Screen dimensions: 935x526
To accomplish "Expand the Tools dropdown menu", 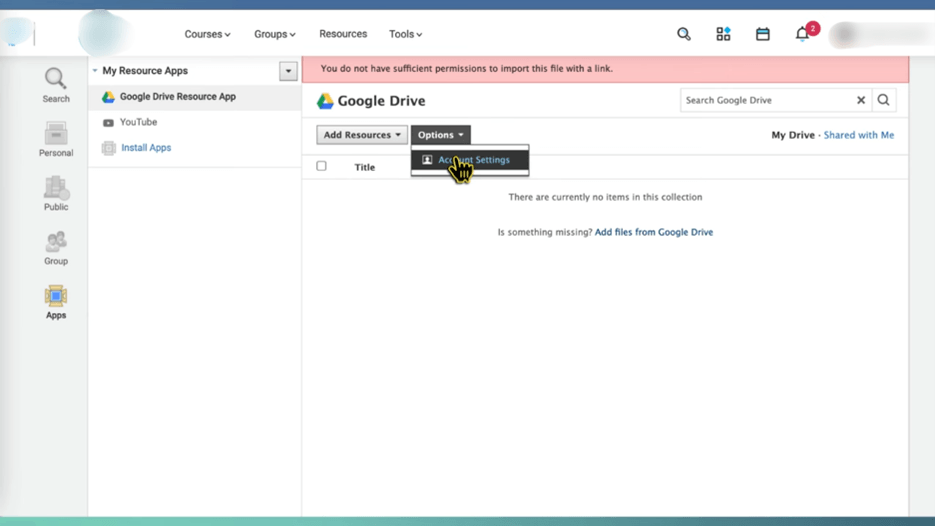I will 405,34.
